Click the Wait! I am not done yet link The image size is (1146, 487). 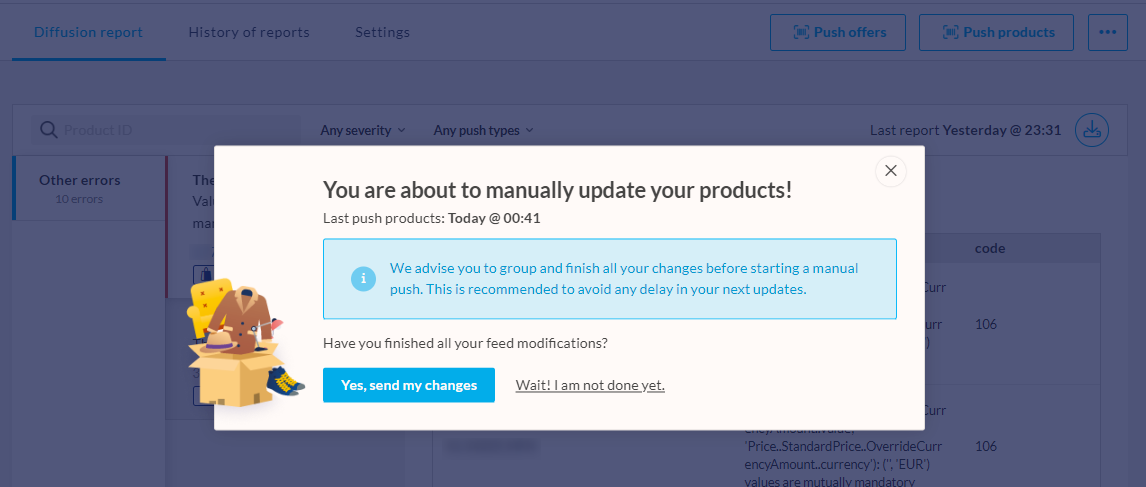(590, 385)
